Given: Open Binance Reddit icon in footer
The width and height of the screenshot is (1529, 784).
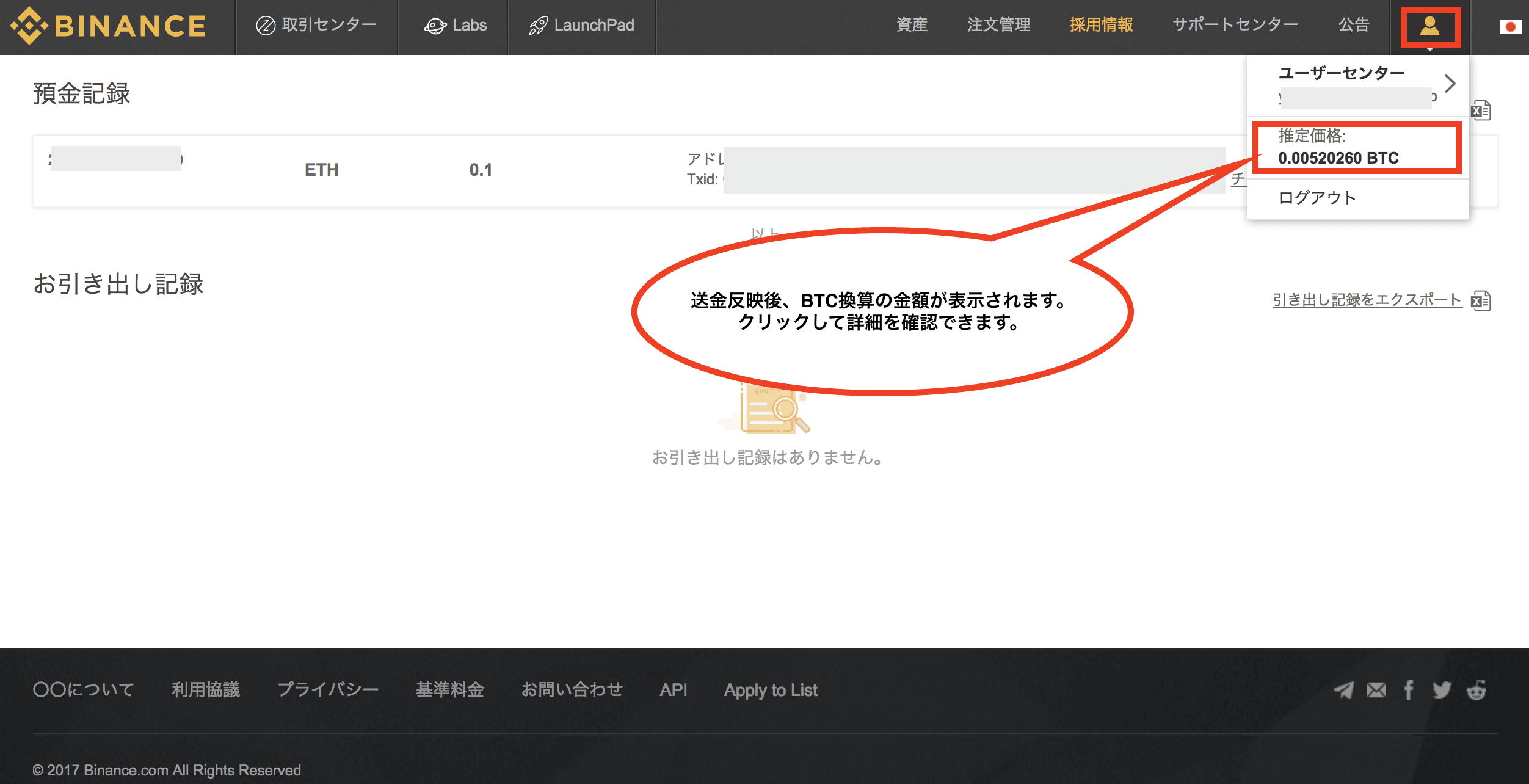Looking at the screenshot, I should pos(1476,690).
